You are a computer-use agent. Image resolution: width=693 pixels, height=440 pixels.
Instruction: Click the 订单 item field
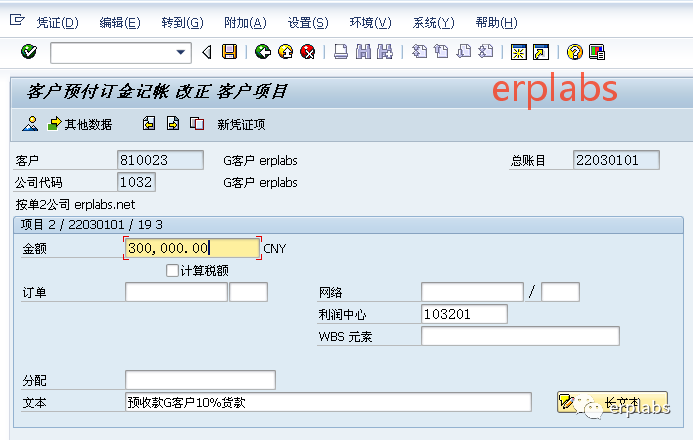coord(248,292)
